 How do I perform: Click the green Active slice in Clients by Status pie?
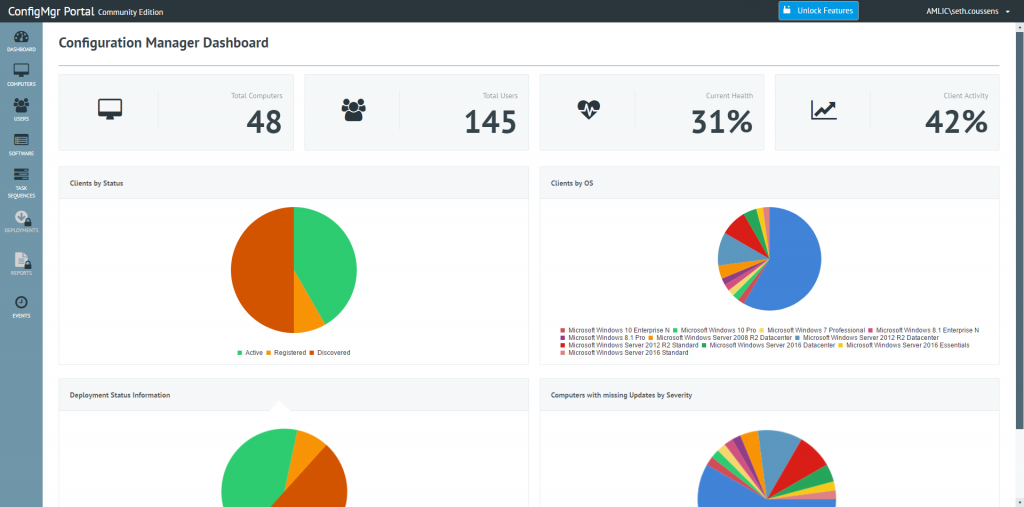(x=328, y=261)
